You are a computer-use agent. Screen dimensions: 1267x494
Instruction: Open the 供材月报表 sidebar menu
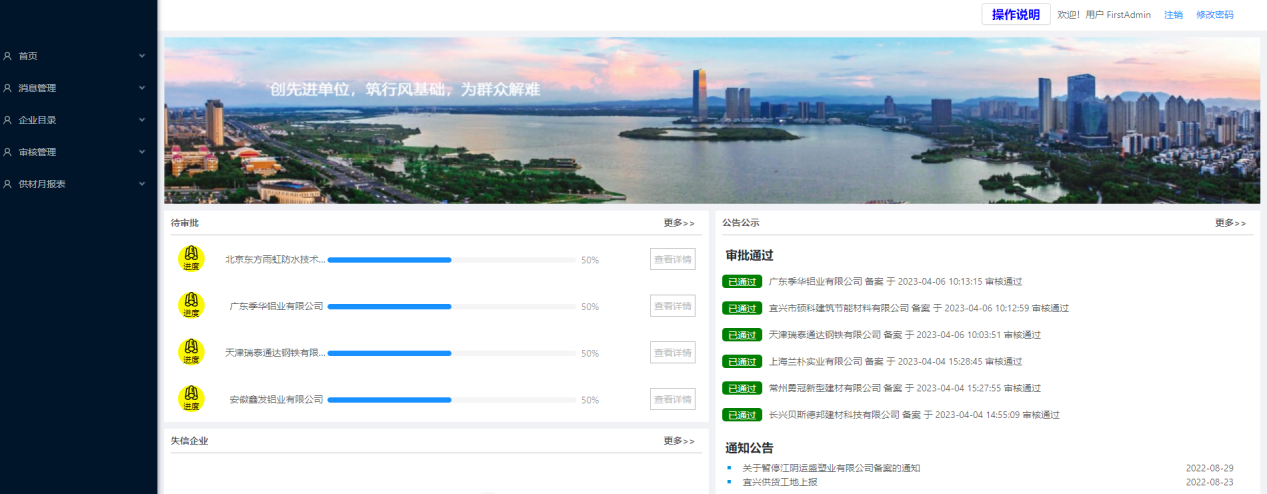point(41,184)
